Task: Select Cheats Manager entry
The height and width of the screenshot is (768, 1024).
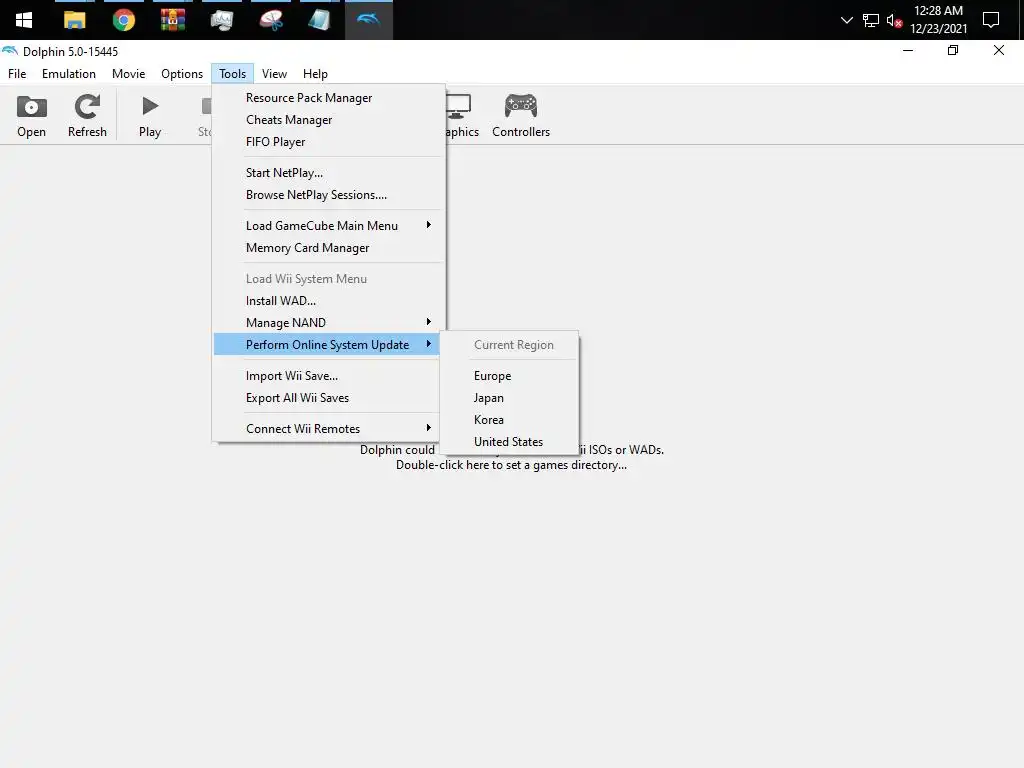Action: (x=328, y=120)
